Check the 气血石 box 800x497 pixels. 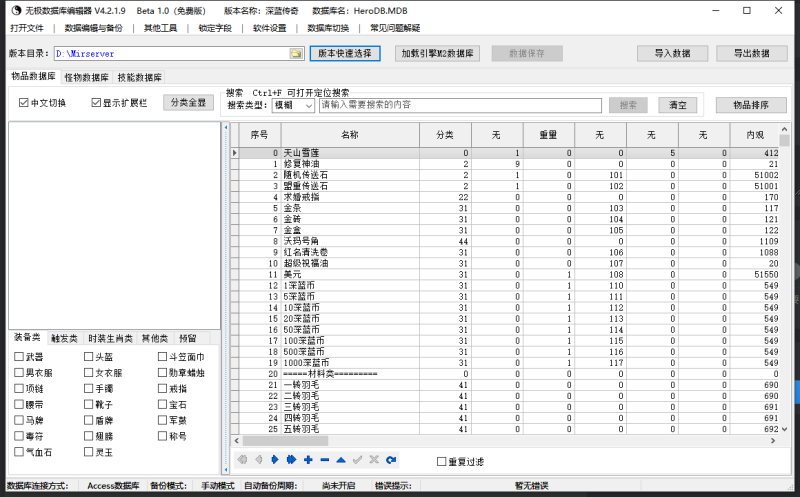point(19,452)
